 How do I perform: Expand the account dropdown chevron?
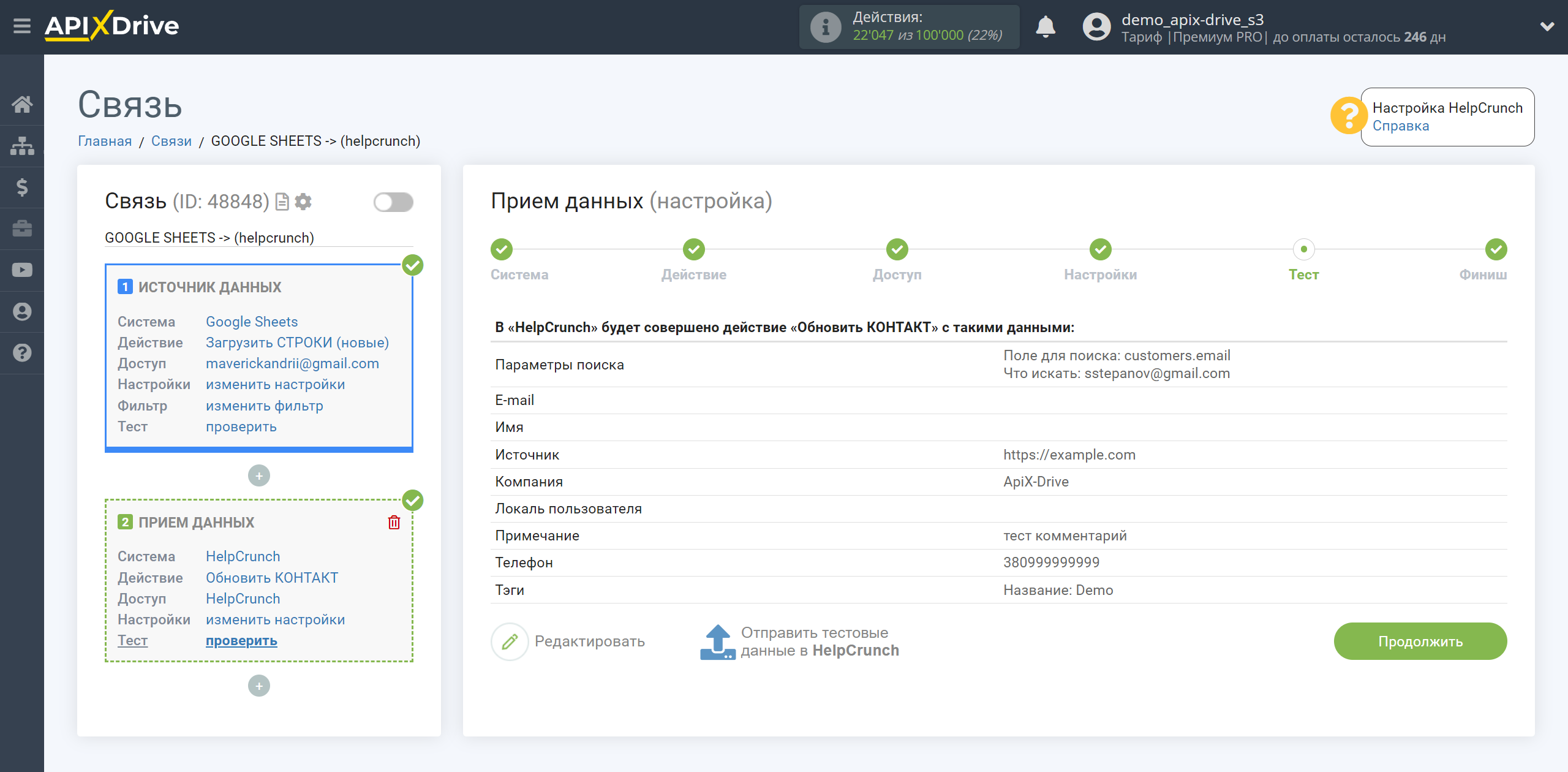click(x=1547, y=26)
